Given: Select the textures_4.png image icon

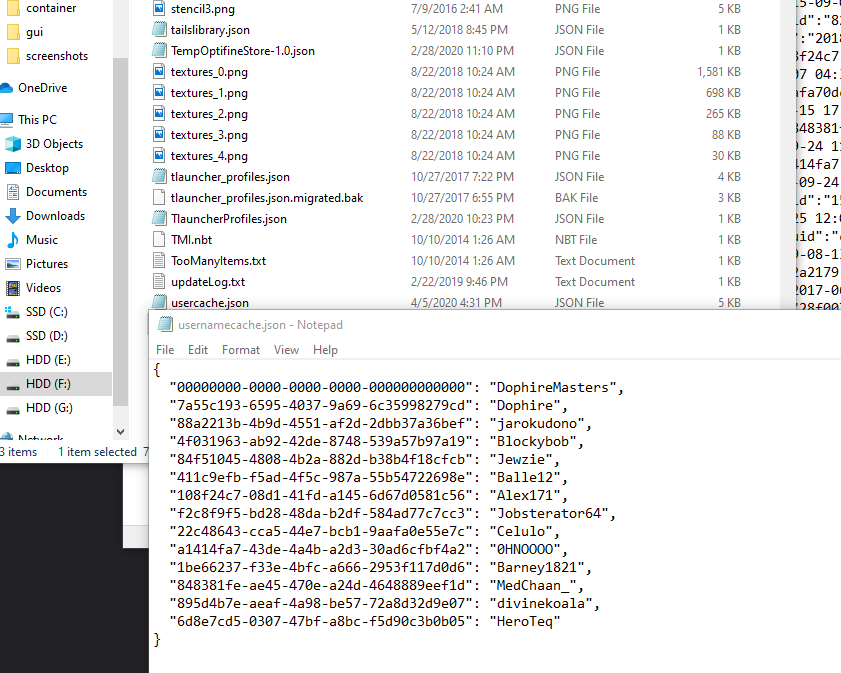Looking at the screenshot, I should (x=159, y=156).
